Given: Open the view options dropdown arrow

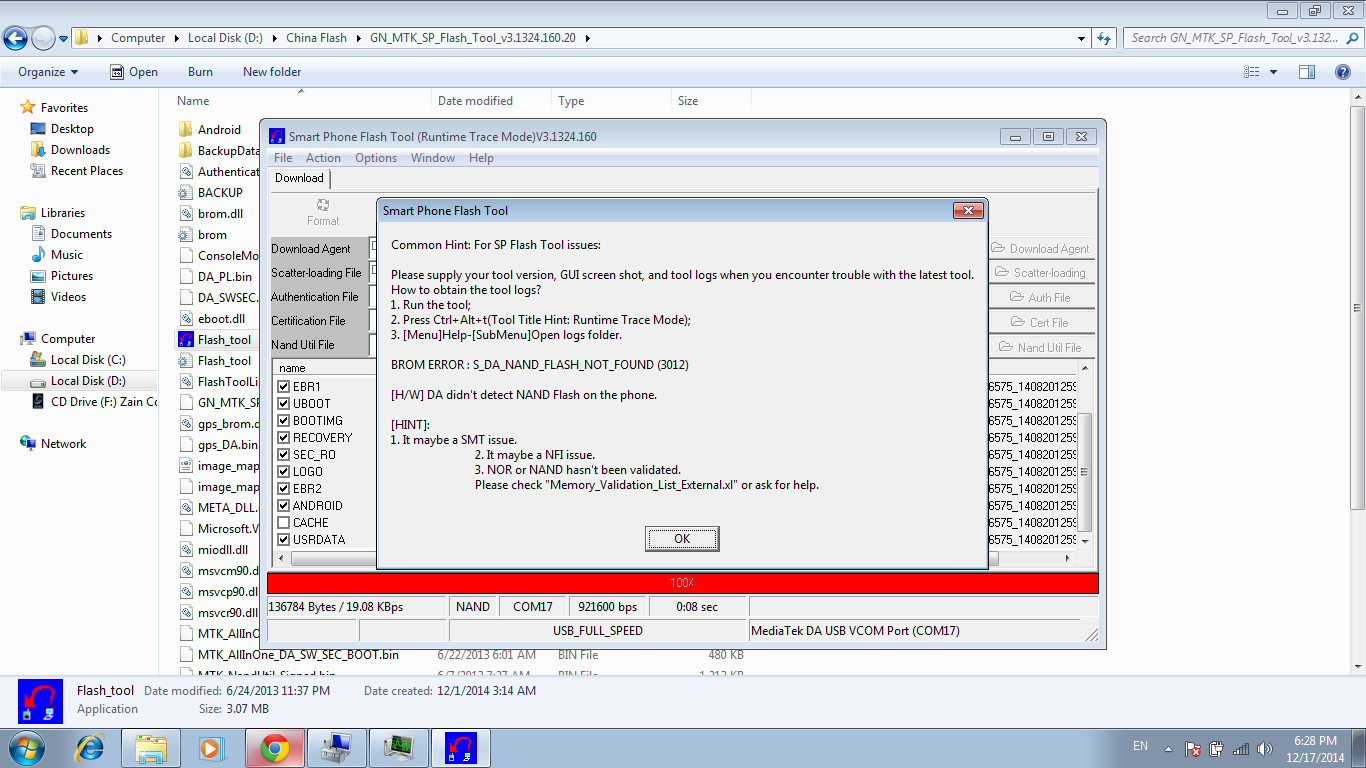Looking at the screenshot, I should coord(1273,72).
